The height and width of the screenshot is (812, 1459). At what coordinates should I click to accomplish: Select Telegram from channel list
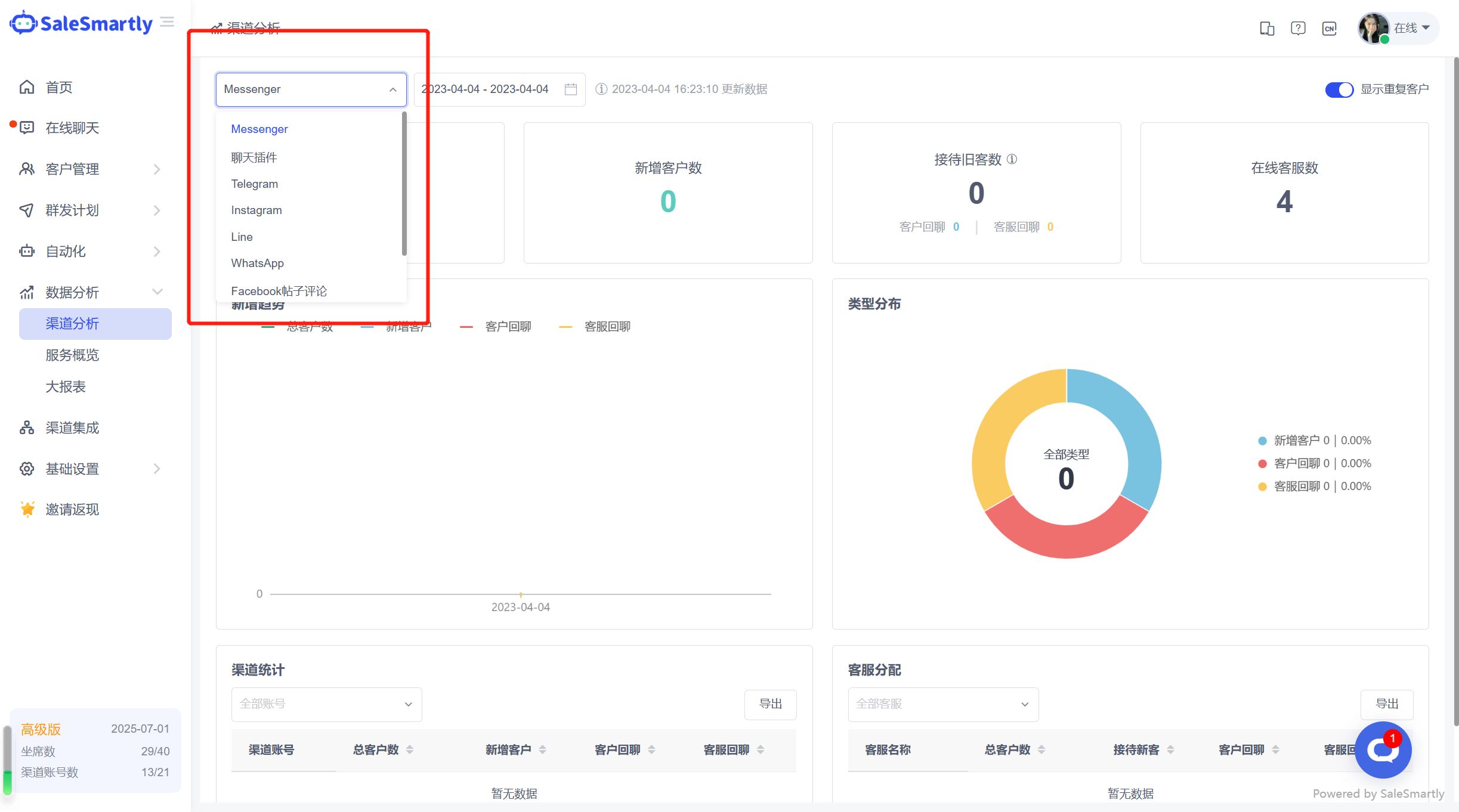254,184
